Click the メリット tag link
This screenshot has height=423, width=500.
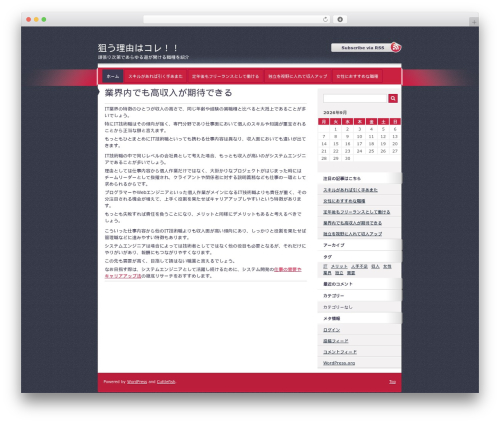coord(339,267)
